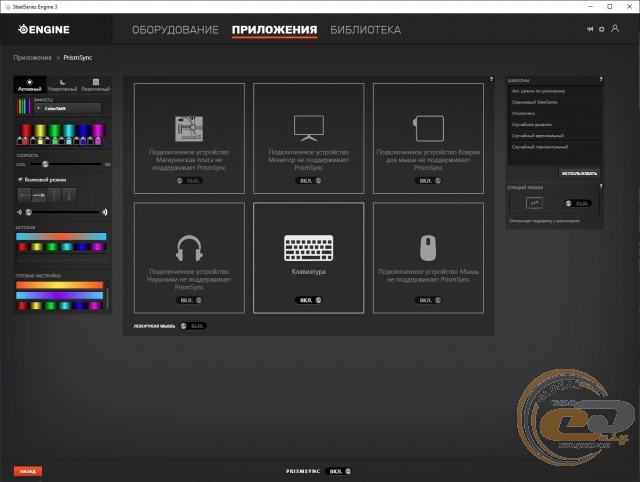The height and width of the screenshot is (482, 640).
Task: Go to Приложения breadcrumb link
Action: click(x=32, y=58)
